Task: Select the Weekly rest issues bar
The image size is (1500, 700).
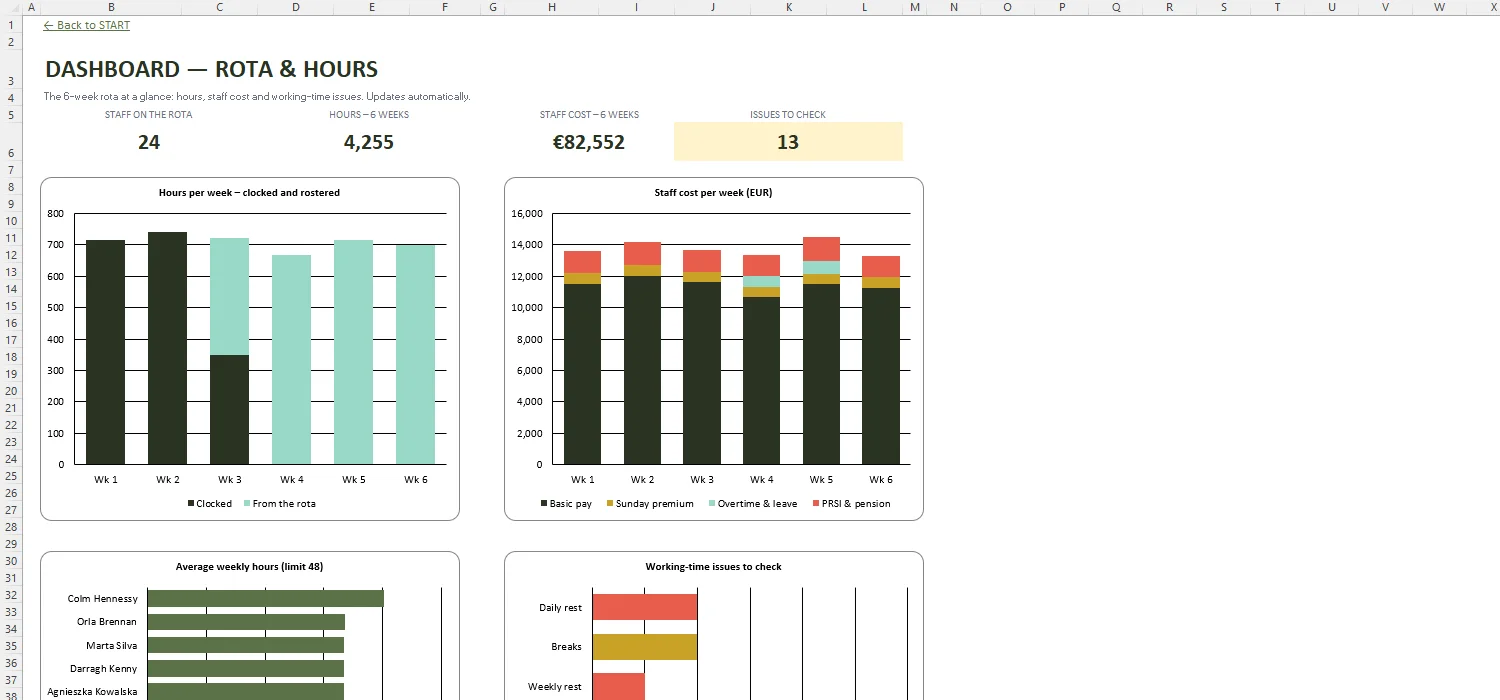Action: pyautogui.click(x=619, y=686)
